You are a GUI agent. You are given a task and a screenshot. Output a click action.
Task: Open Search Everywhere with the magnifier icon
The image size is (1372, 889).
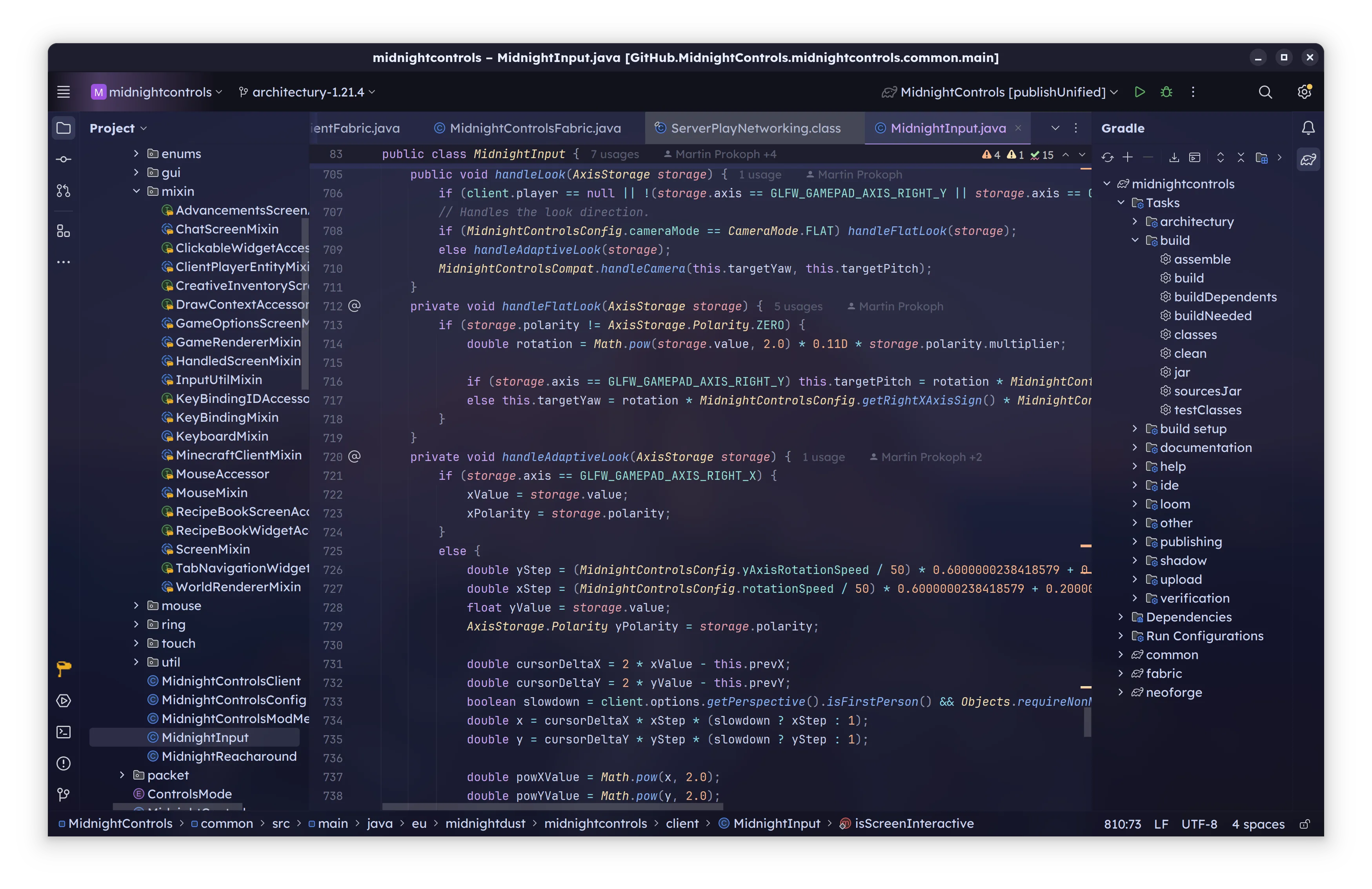[x=1265, y=92]
